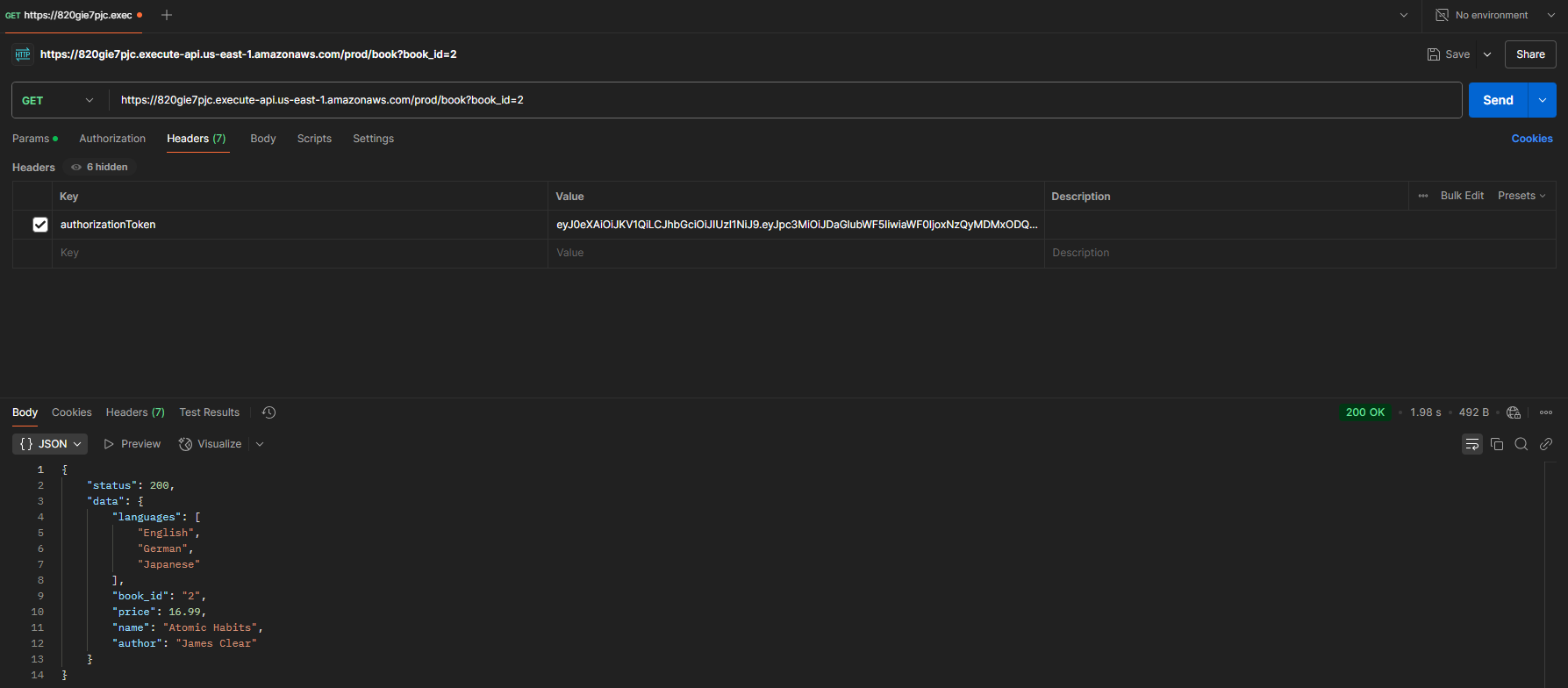Open response more options ellipsis
Viewport: 1568px width, 688px height.
coord(1546,412)
